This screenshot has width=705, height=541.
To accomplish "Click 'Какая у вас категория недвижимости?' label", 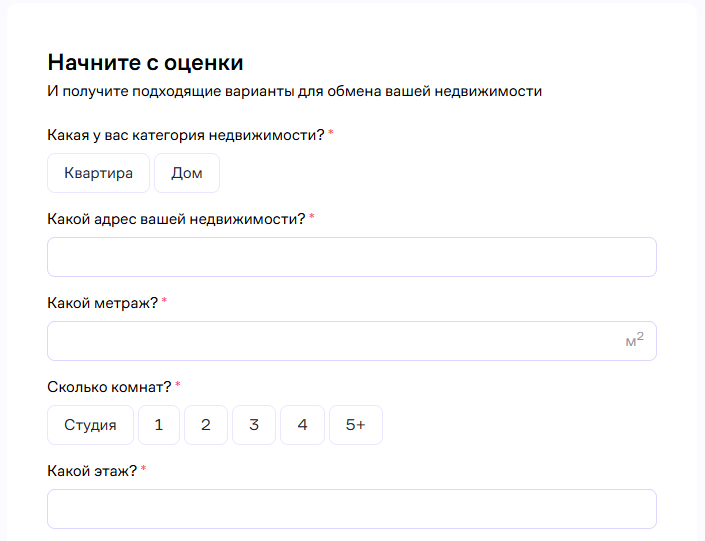I will point(185,134).
